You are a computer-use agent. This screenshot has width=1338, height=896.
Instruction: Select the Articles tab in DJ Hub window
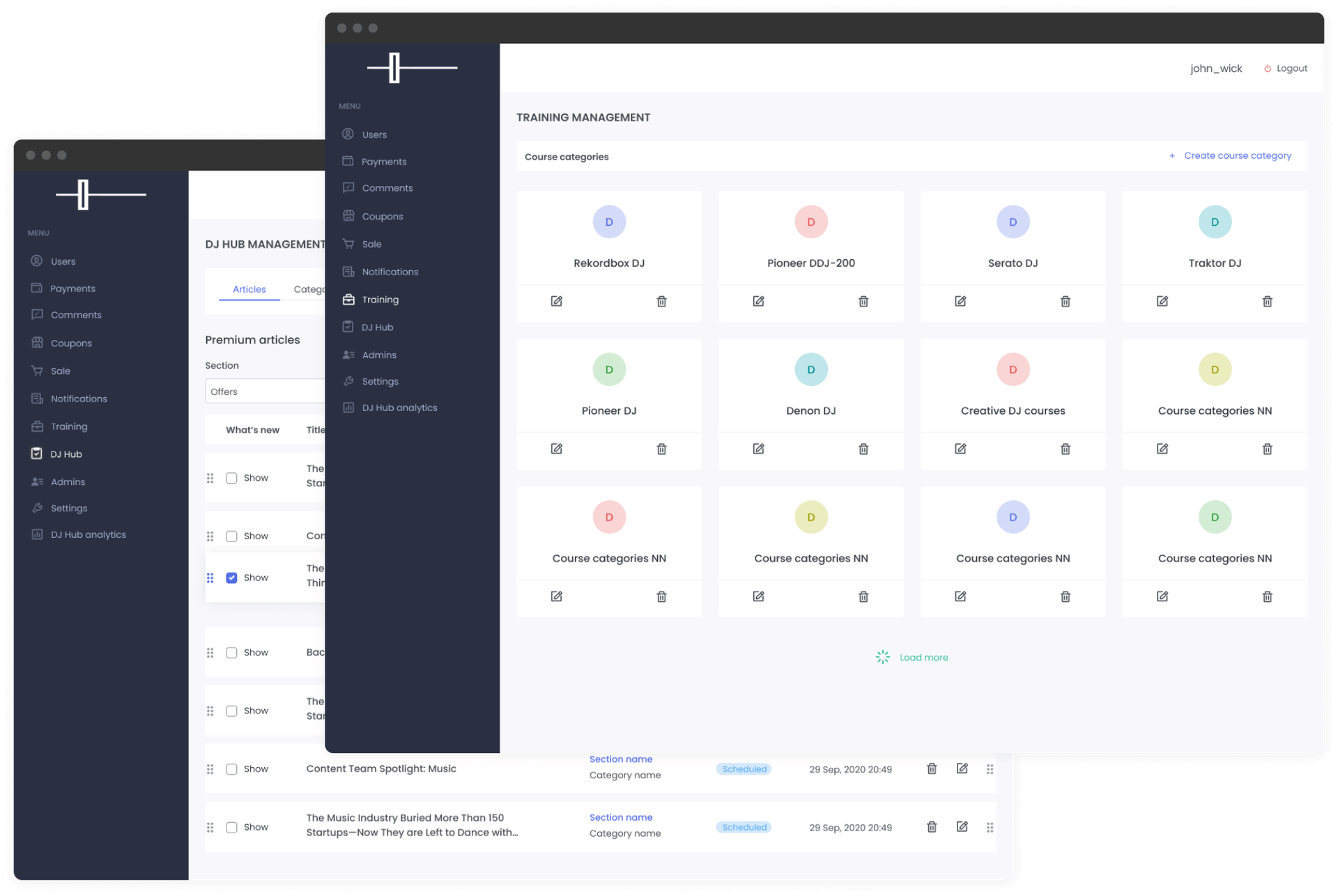click(x=249, y=289)
